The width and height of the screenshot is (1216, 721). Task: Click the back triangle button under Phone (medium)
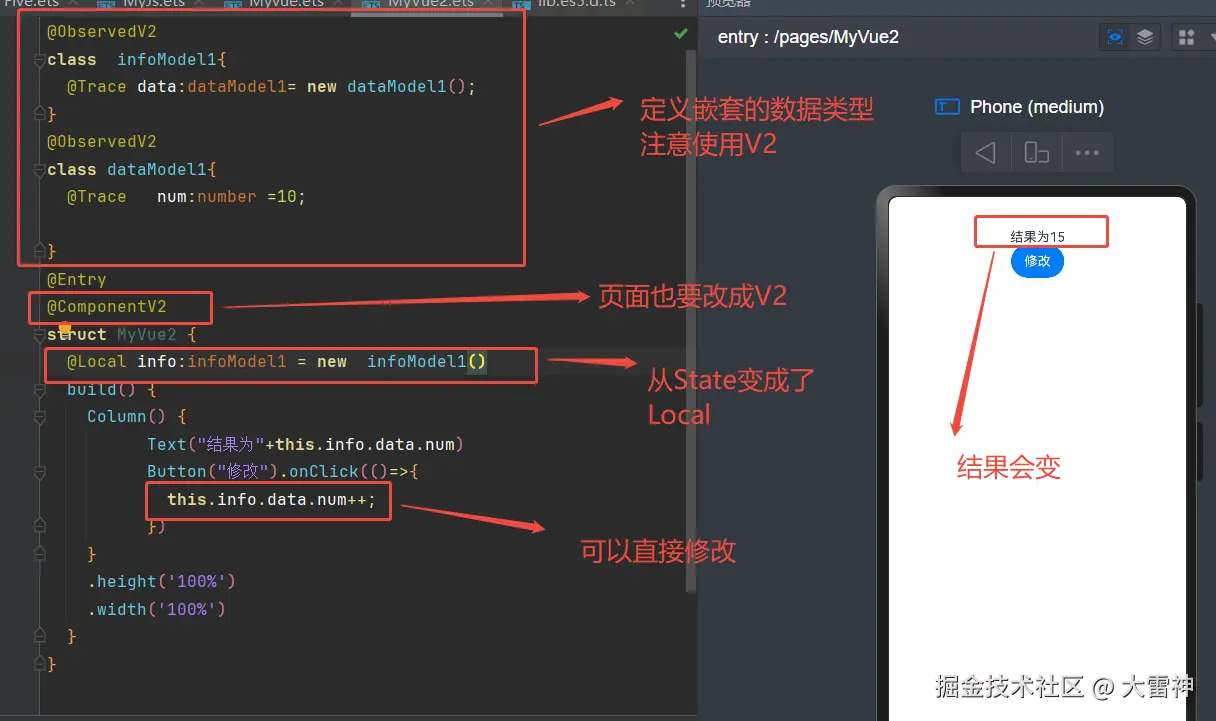pyautogui.click(x=985, y=153)
